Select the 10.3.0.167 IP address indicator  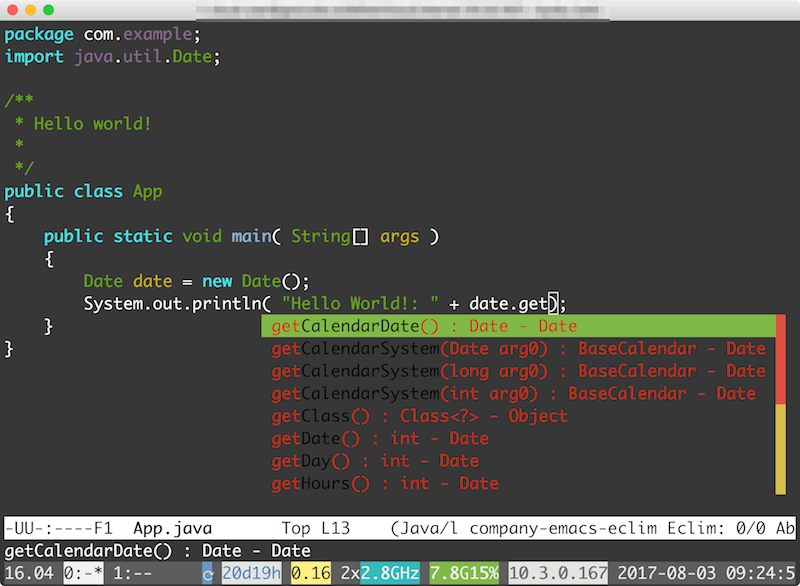(557, 573)
